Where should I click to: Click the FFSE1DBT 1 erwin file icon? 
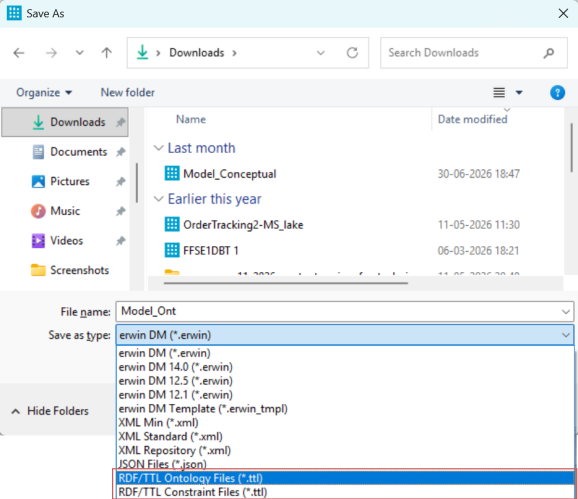click(x=172, y=250)
